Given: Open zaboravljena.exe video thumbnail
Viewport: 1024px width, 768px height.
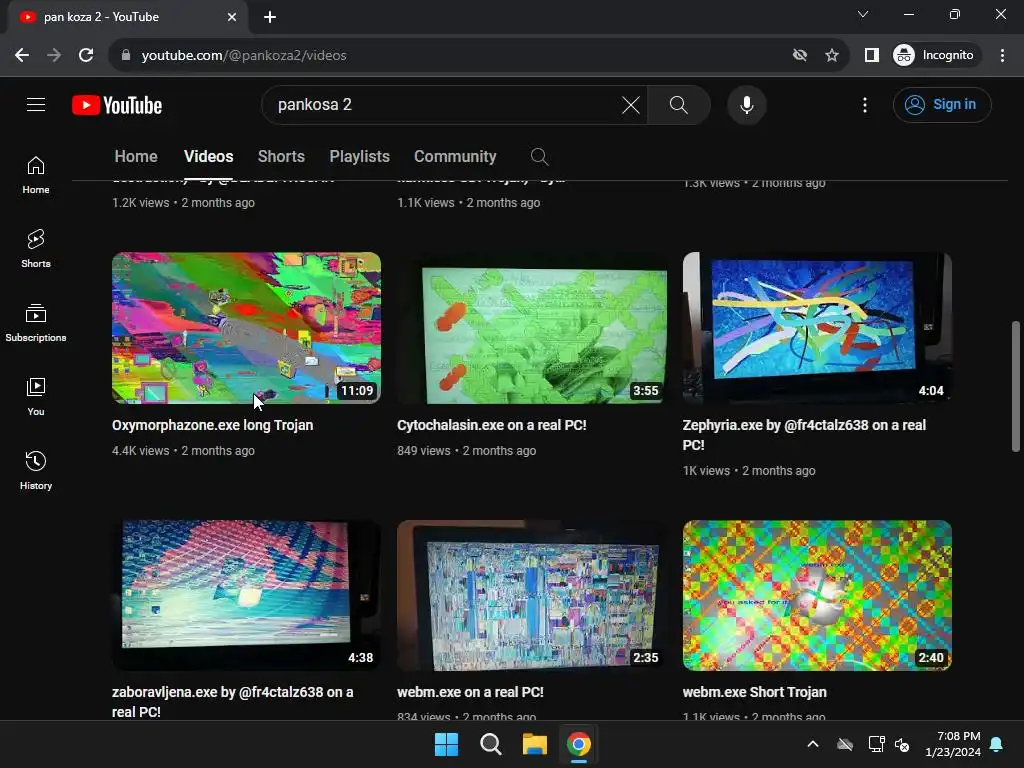Looking at the screenshot, I should pyautogui.click(x=246, y=595).
